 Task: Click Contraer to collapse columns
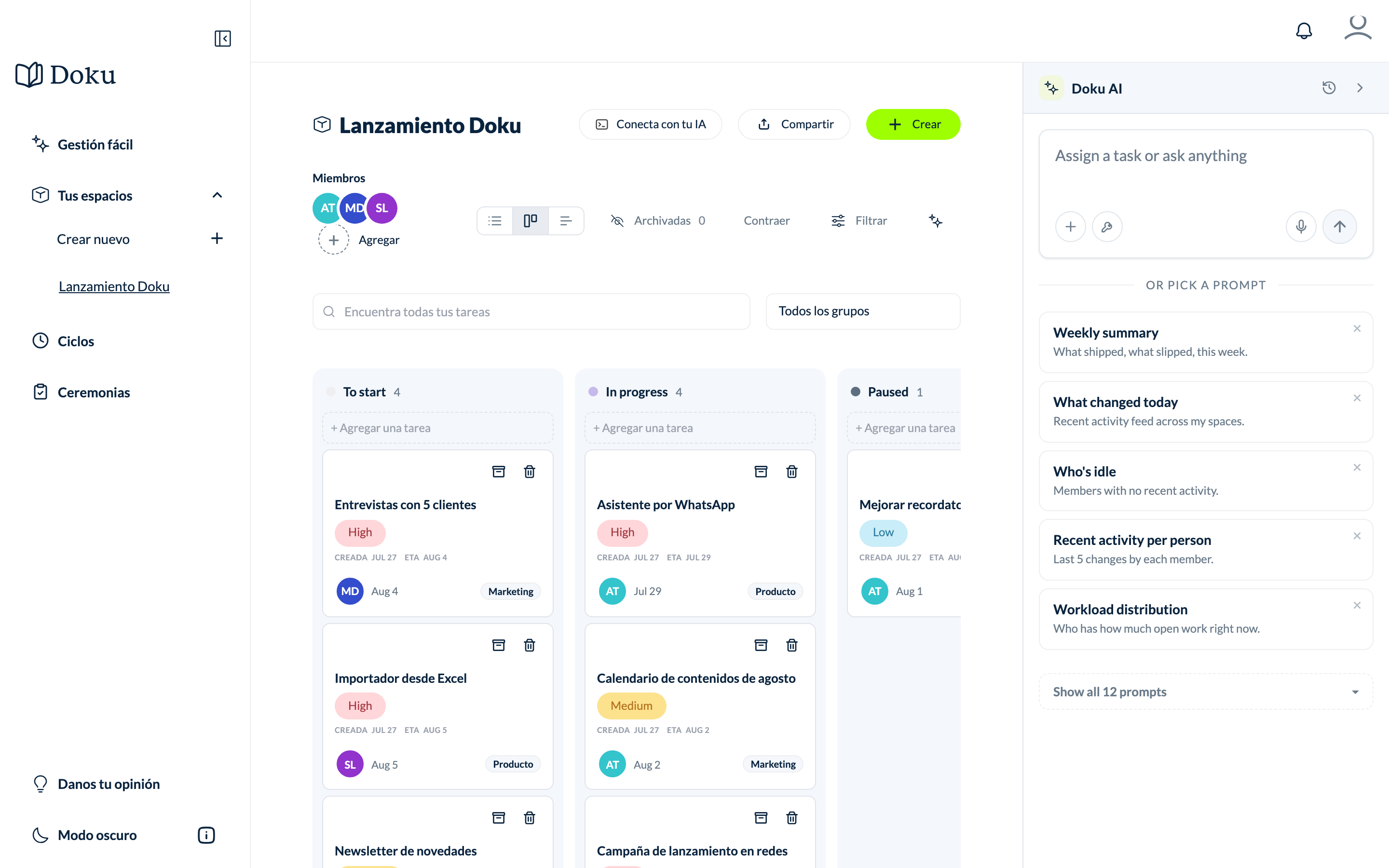[766, 221]
